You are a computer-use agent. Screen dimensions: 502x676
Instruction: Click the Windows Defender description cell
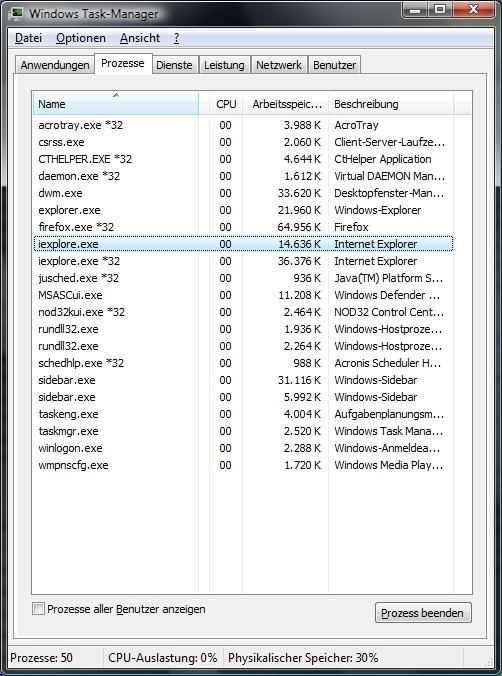click(387, 295)
